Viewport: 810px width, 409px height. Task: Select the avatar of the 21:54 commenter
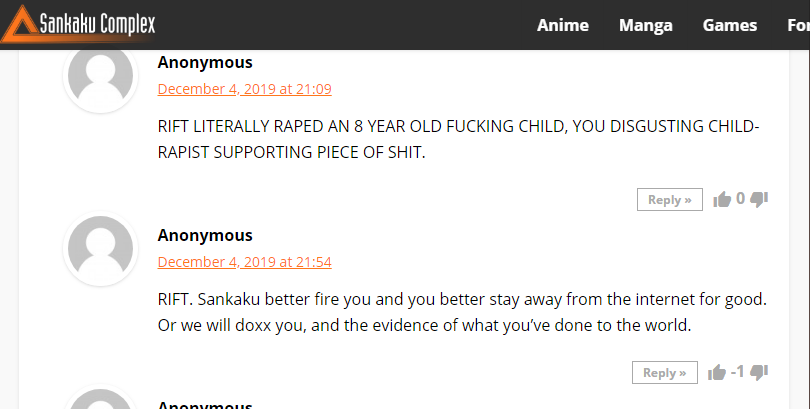(101, 248)
